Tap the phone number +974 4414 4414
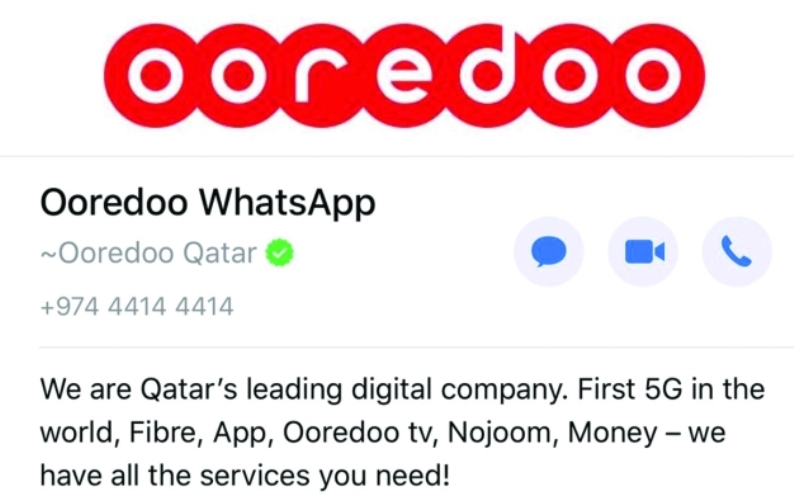 137,306
